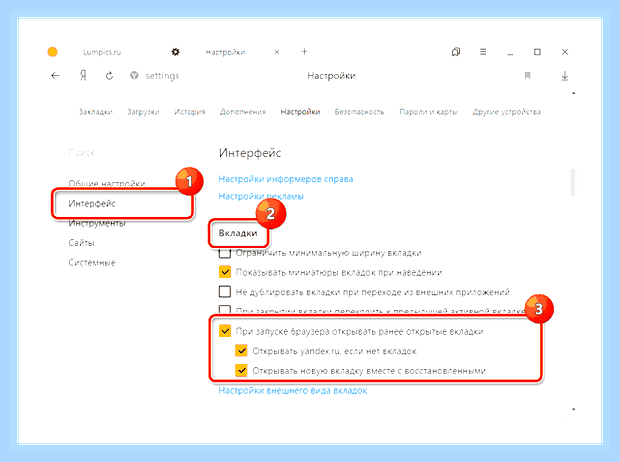
Task: Uncheck Открывать новую вкладку вместе с восстановленными
Action: (x=241, y=371)
